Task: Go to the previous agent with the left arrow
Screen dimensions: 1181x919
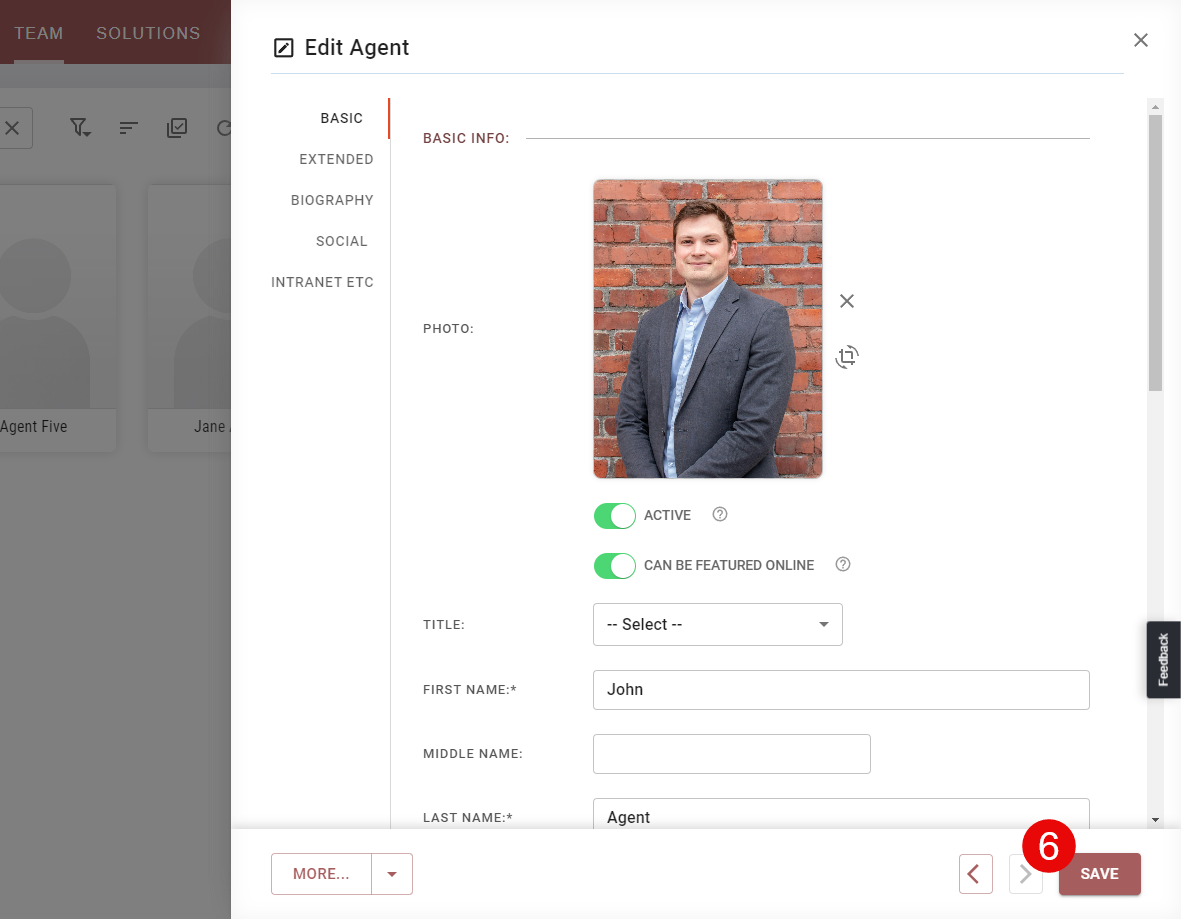Action: click(975, 874)
